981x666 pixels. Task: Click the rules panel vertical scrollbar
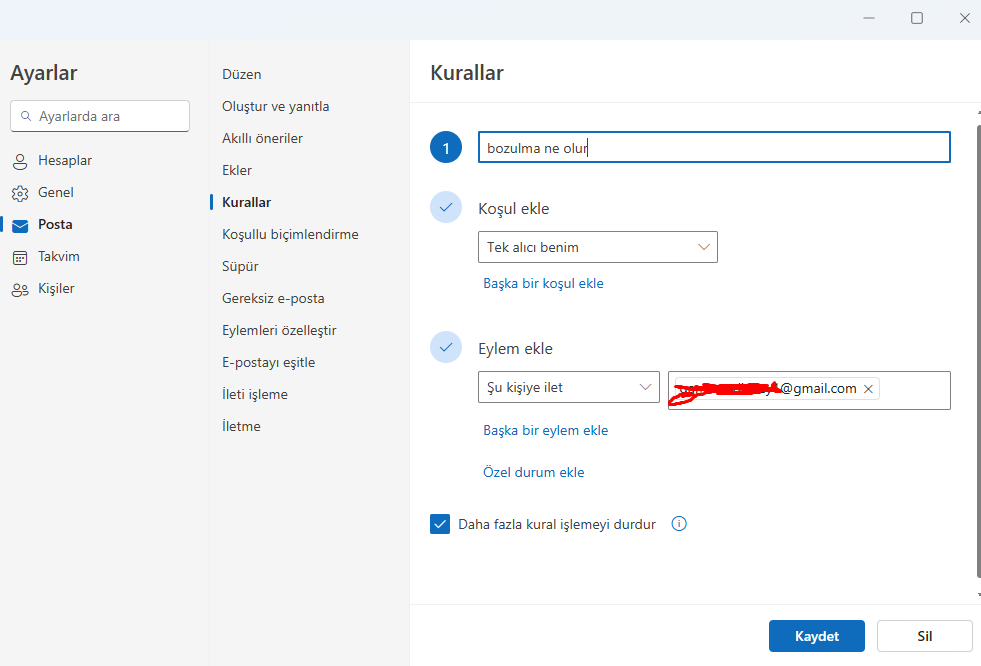pyautogui.click(x=978, y=350)
